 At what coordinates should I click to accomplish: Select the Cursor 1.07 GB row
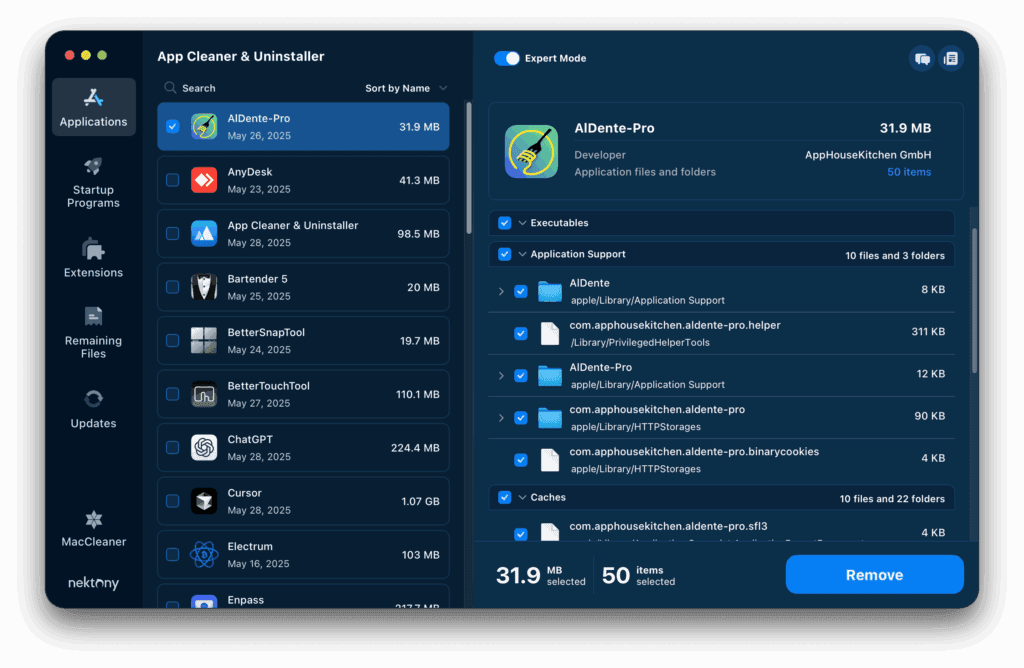pyautogui.click(x=303, y=501)
